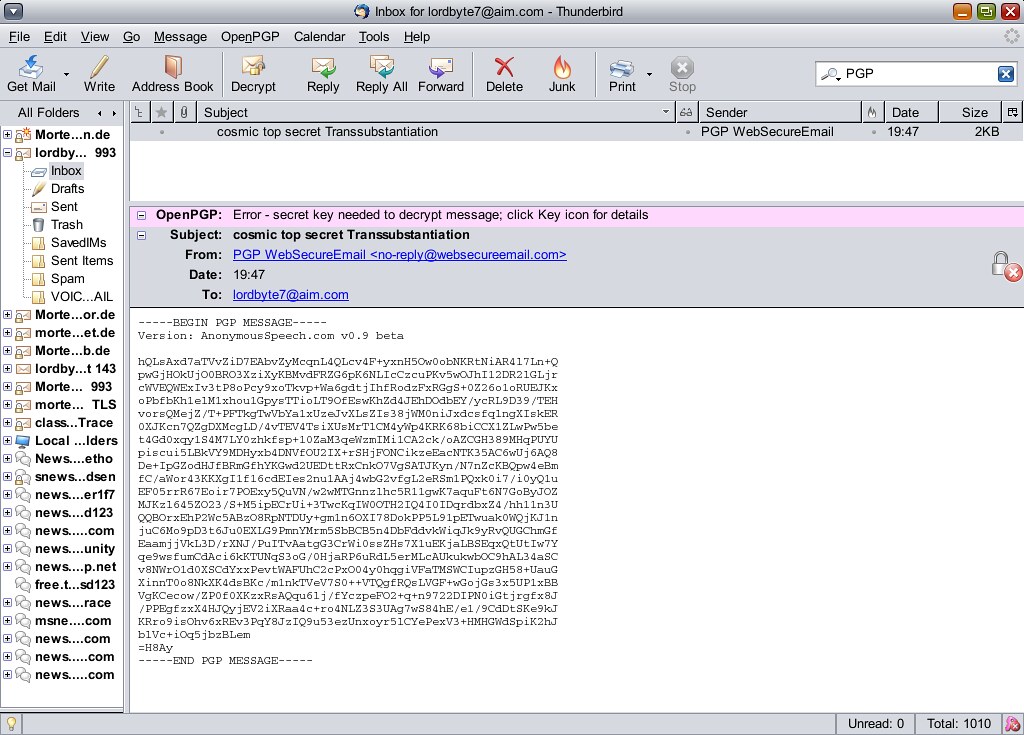
Task: Reply All to the message
Action: [x=380, y=74]
